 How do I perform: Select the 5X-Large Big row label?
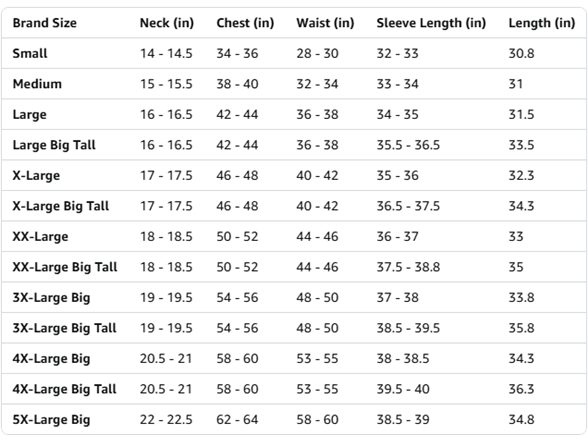[51, 420]
